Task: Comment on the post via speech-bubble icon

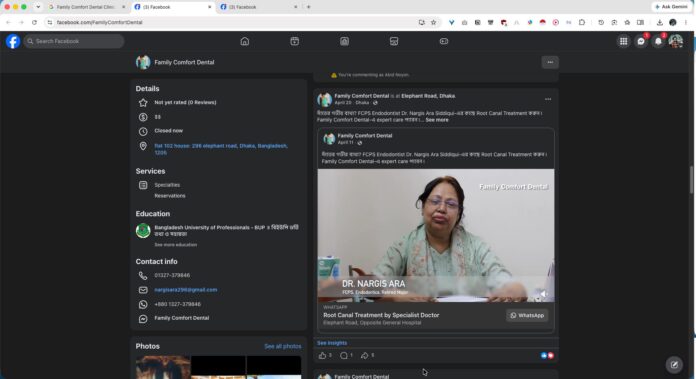Action: click(344, 355)
